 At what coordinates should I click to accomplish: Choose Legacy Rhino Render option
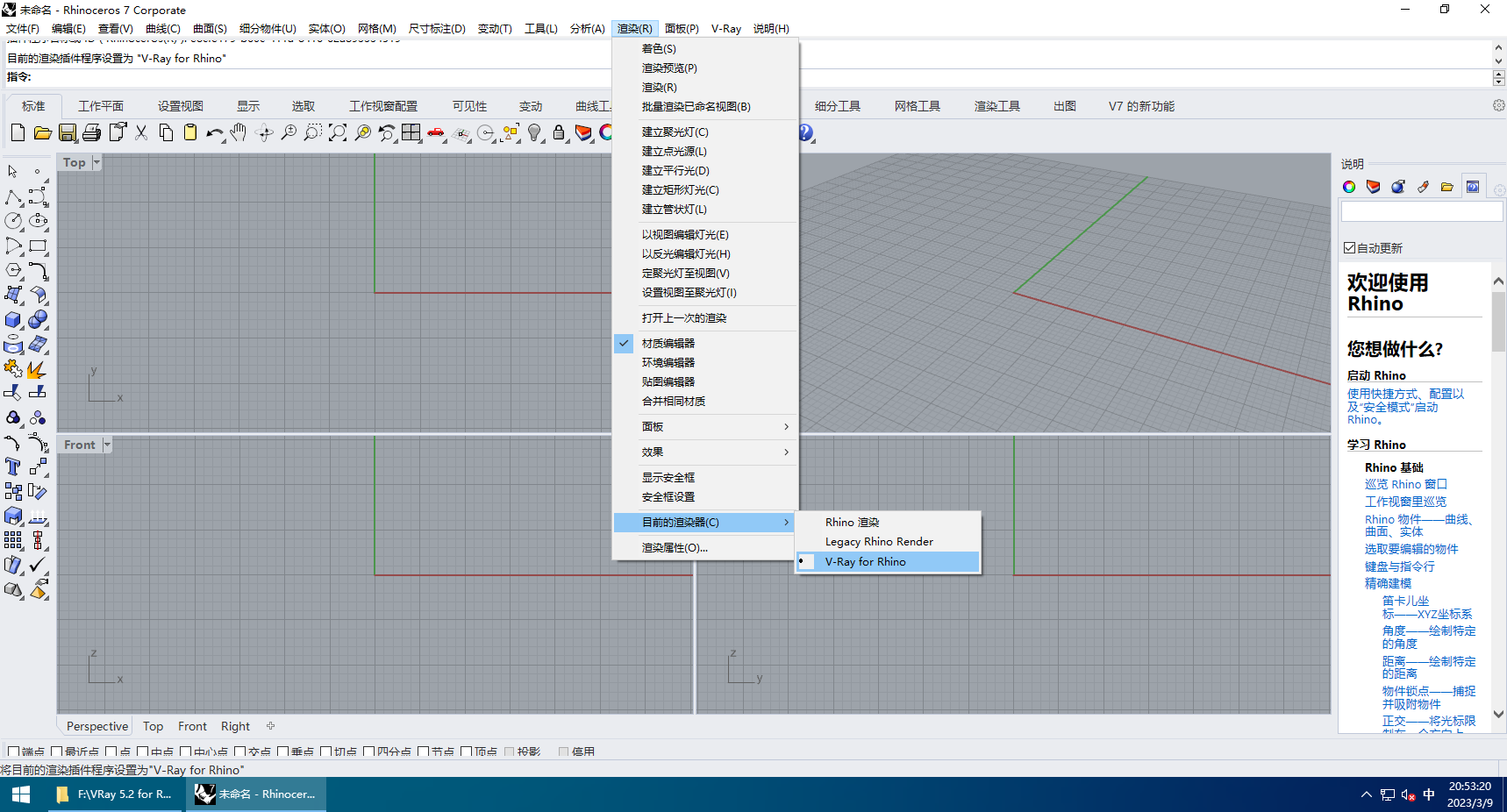point(878,541)
